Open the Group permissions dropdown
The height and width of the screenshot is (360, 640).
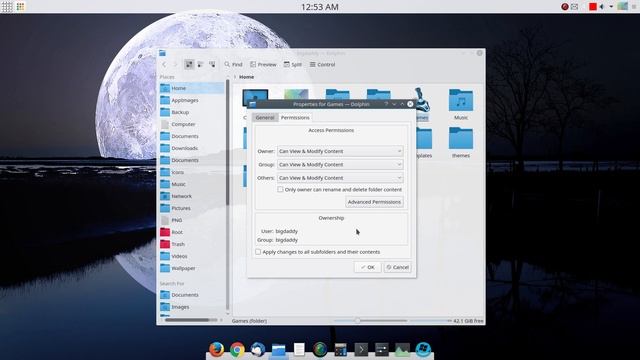click(340, 164)
